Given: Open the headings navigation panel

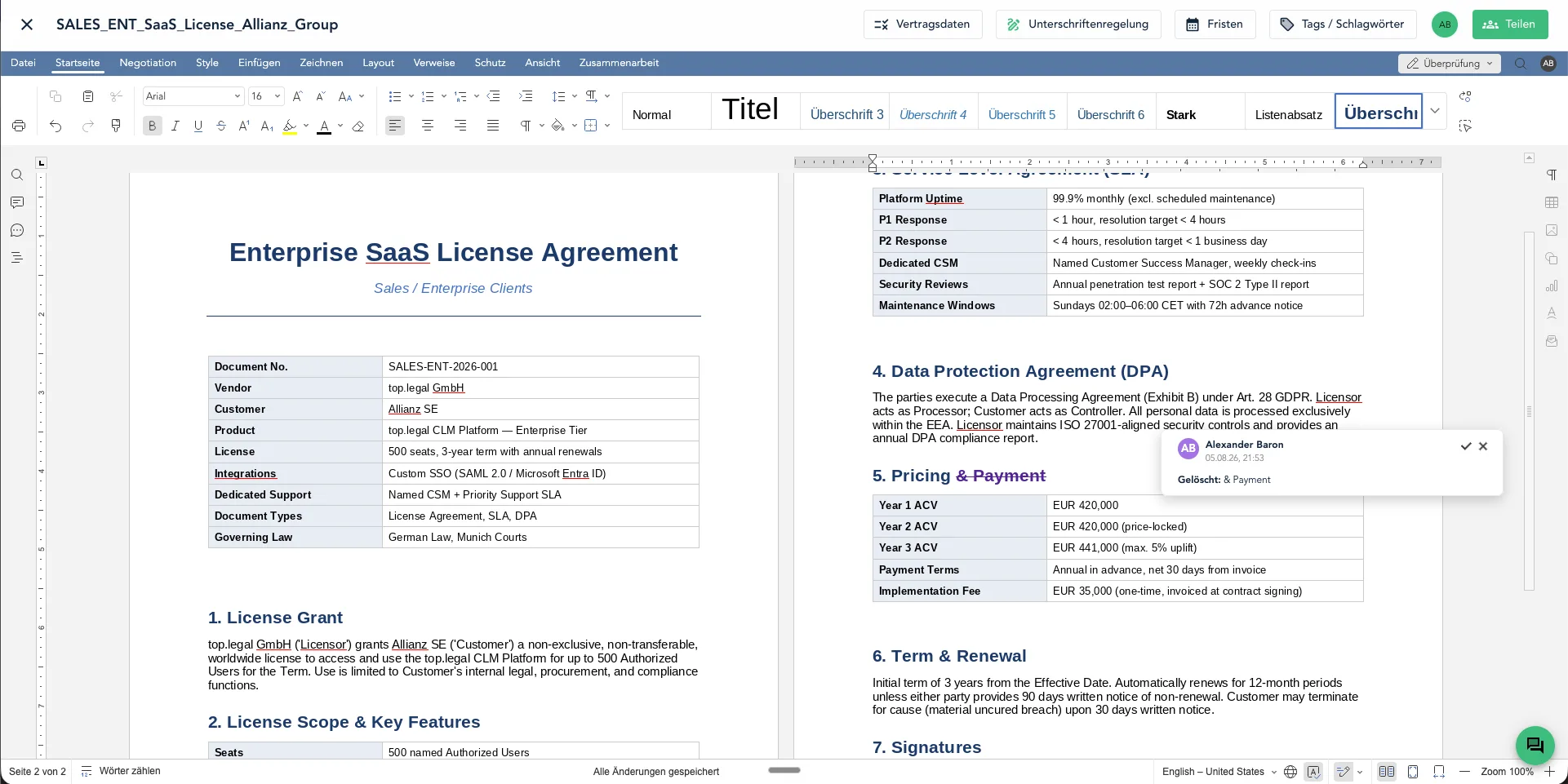Looking at the screenshot, I should click(x=17, y=258).
